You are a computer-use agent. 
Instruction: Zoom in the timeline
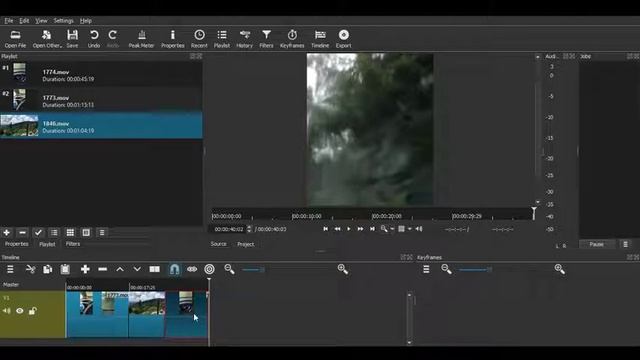343,269
